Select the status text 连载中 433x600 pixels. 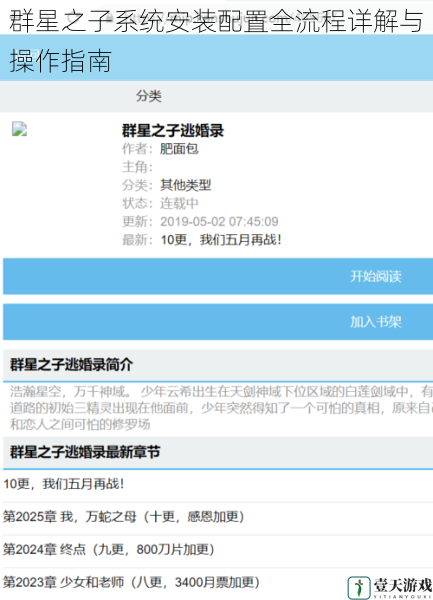click(179, 203)
